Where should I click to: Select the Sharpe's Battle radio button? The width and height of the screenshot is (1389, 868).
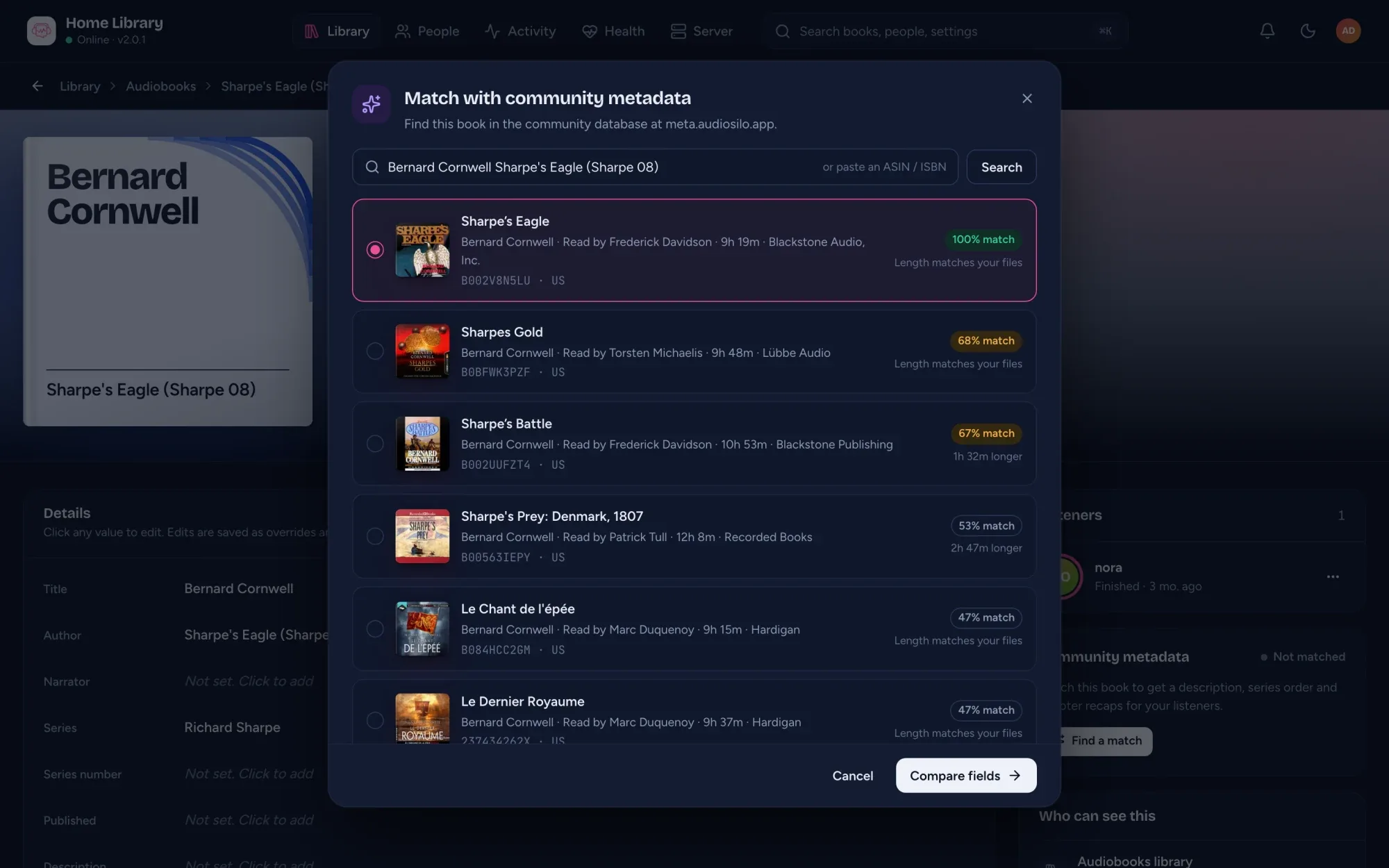click(375, 443)
